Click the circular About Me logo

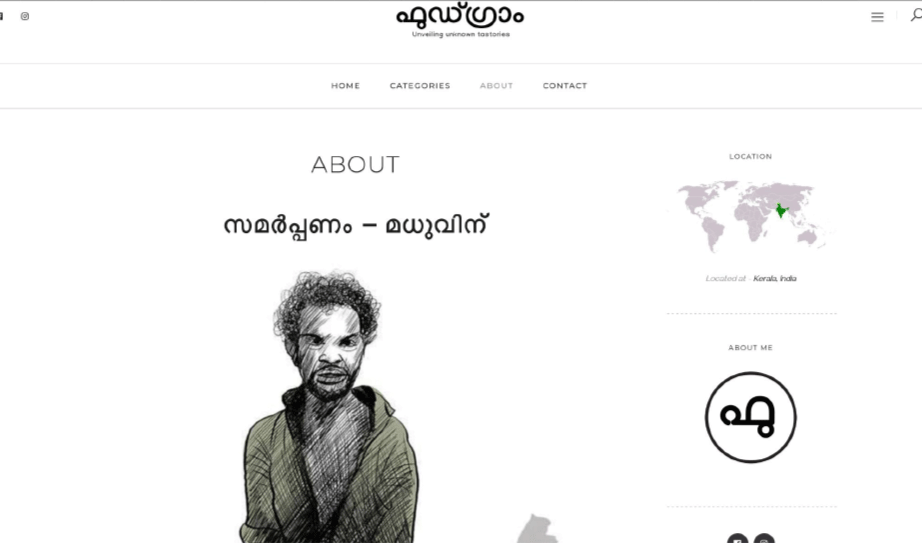pos(751,417)
